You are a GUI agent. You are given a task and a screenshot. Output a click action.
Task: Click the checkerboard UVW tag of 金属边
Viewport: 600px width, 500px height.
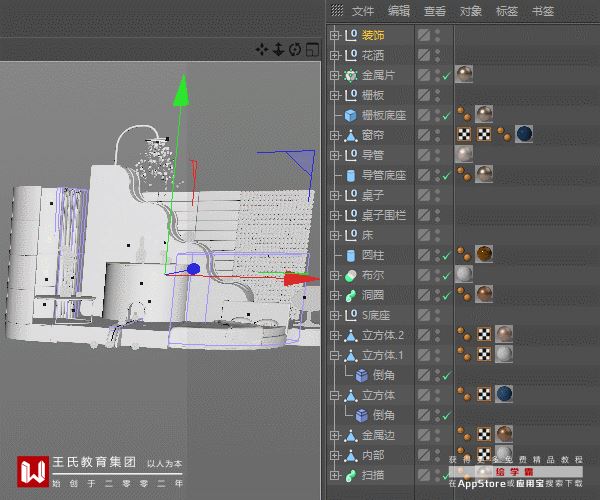(x=484, y=434)
